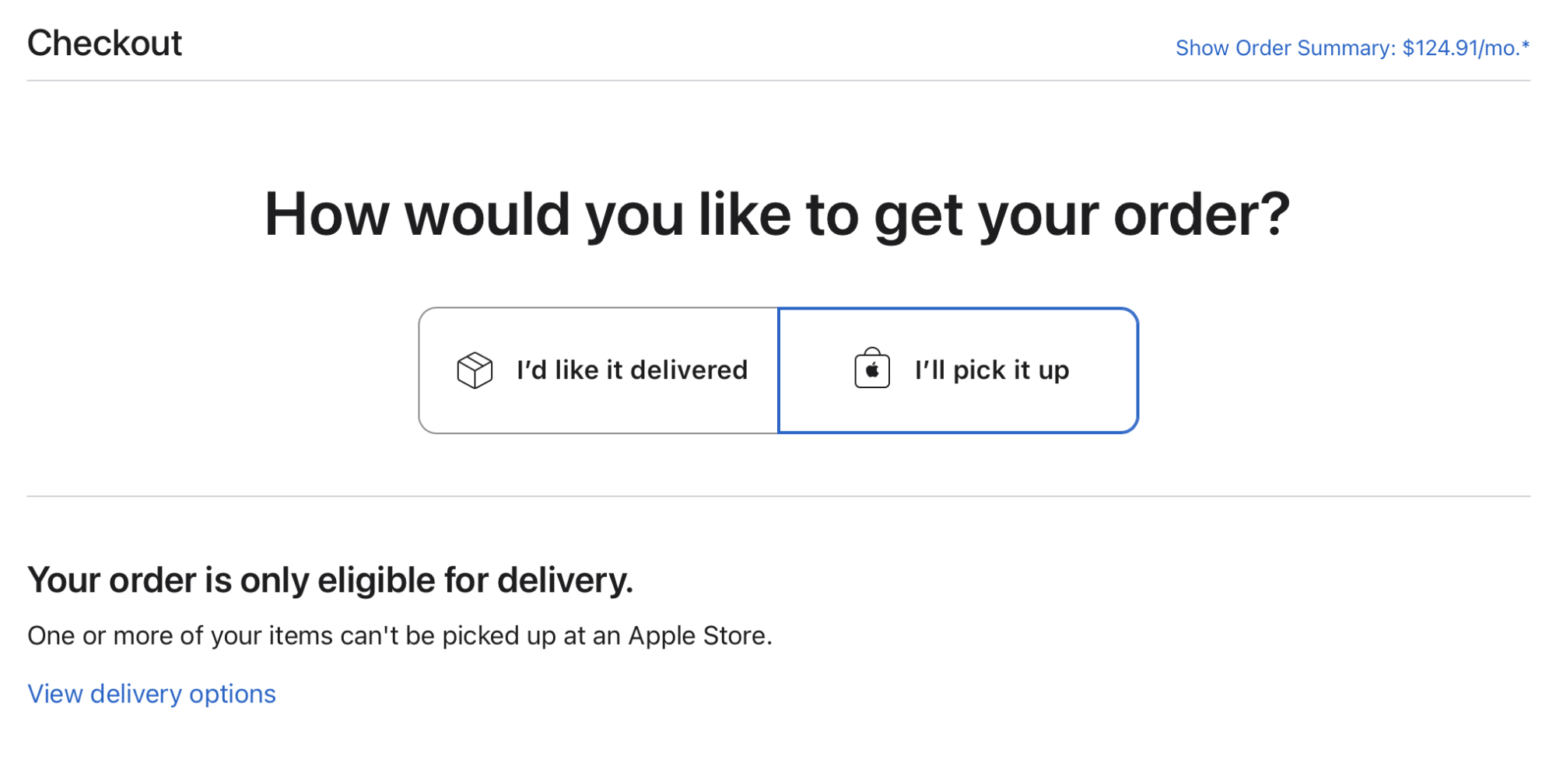This screenshot has width=1556, height=784.
Task: Click the "only eligible for delivery" notice heading
Action: [x=331, y=580]
